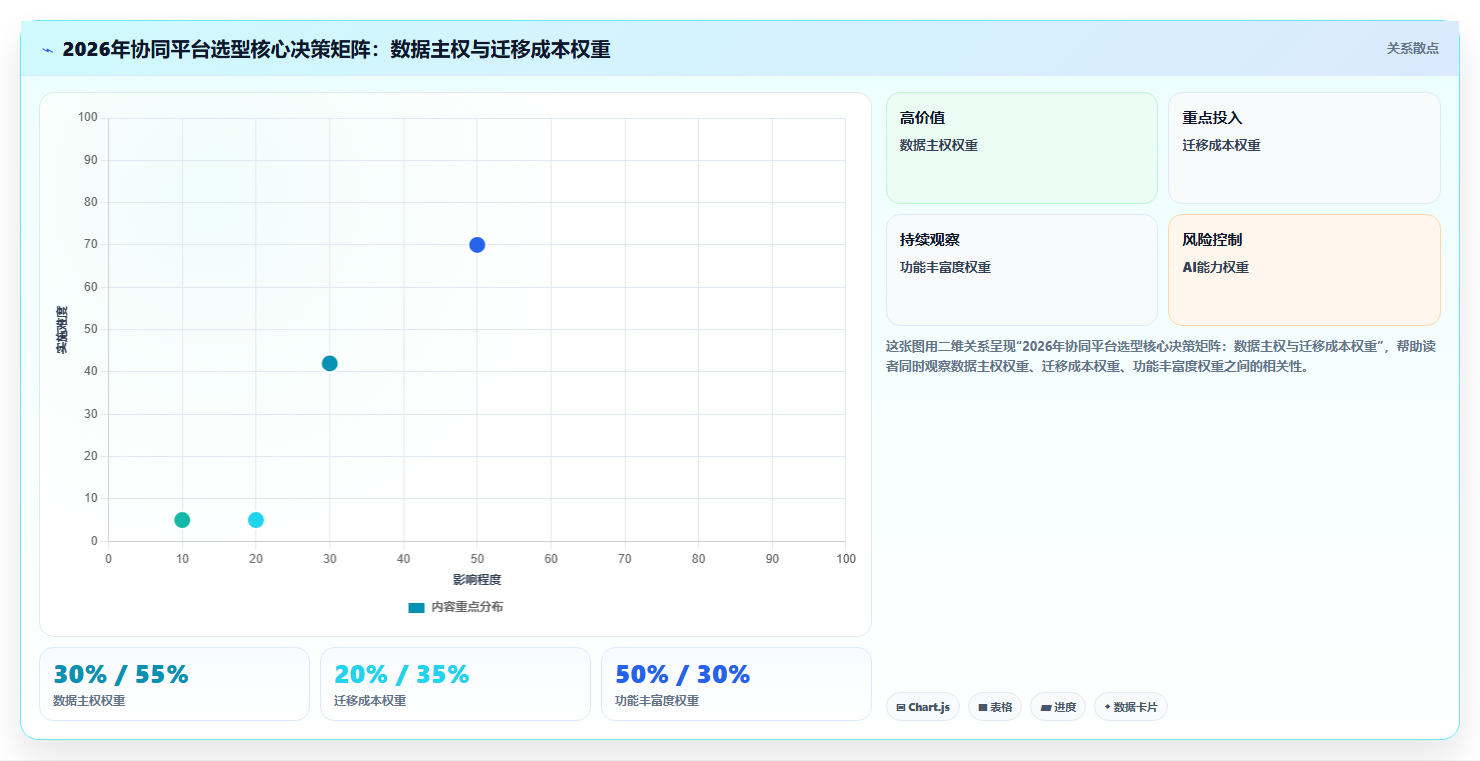Click the 内容重点分布 legend label
Screen dimensions: 1480x761
click(467, 607)
